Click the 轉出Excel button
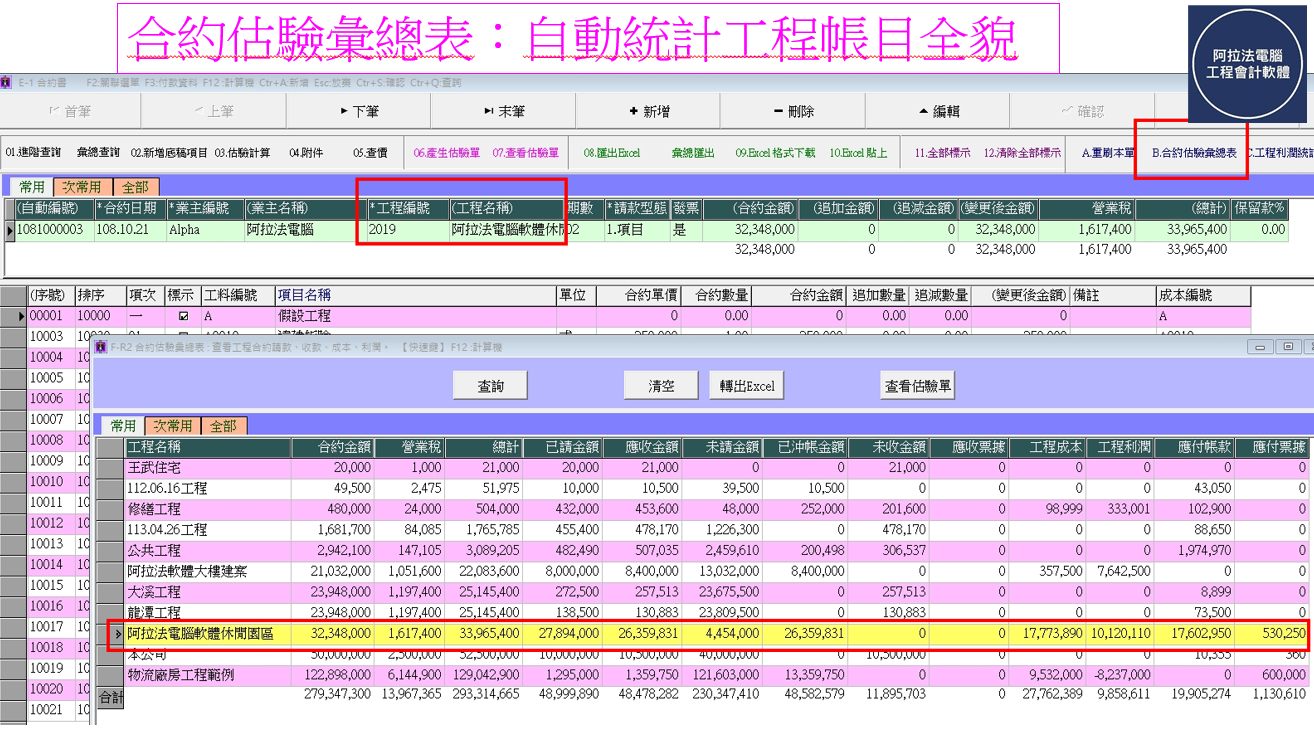Viewport: 1314px width, 735px height. (747, 386)
